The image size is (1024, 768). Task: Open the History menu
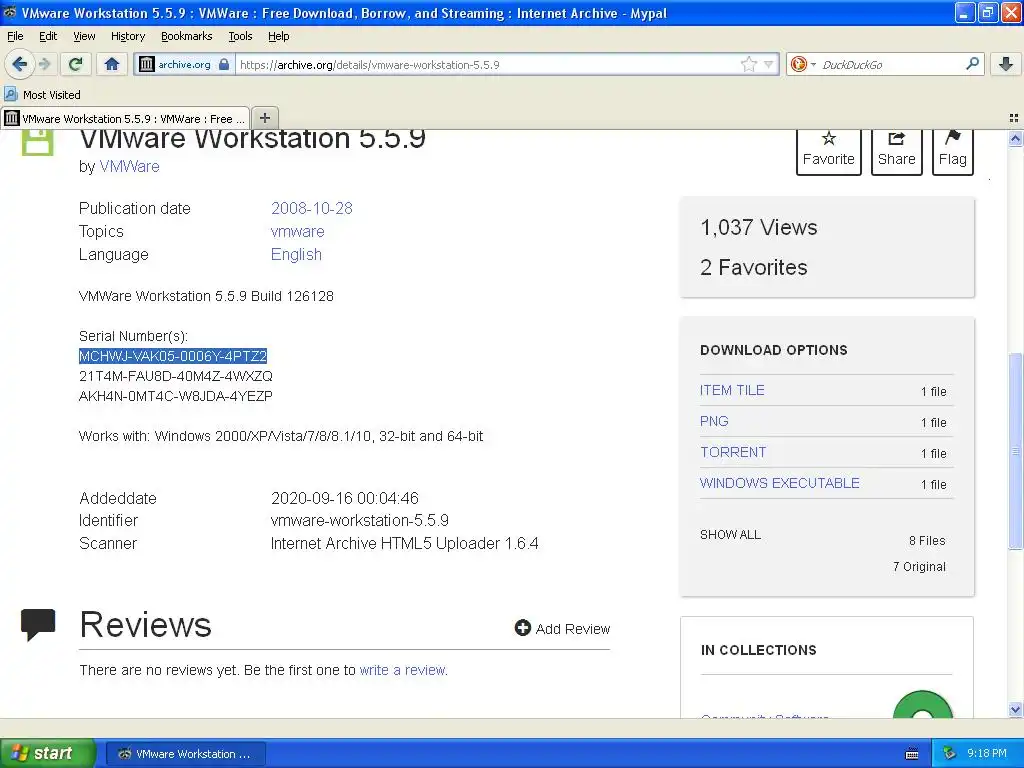[x=128, y=36]
